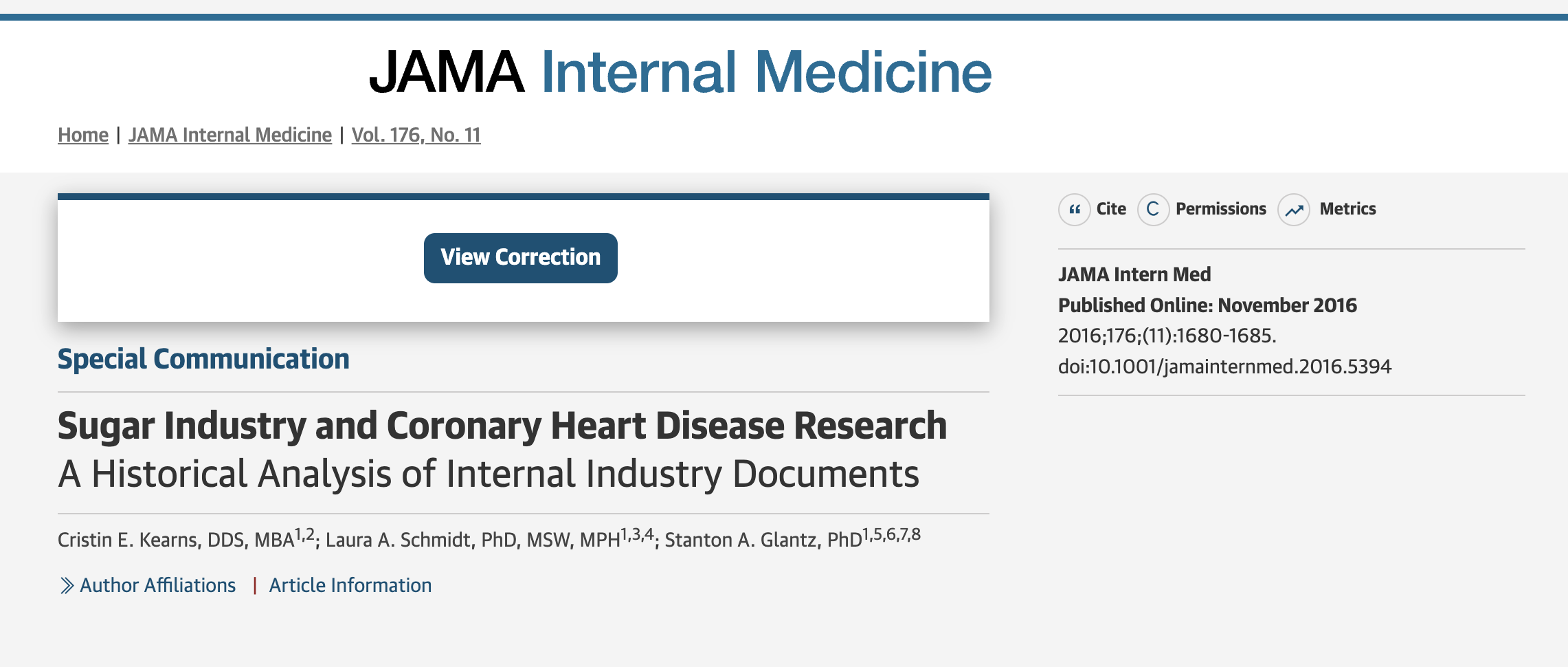Click the JAMA Internal Medicine header logo

point(680,72)
